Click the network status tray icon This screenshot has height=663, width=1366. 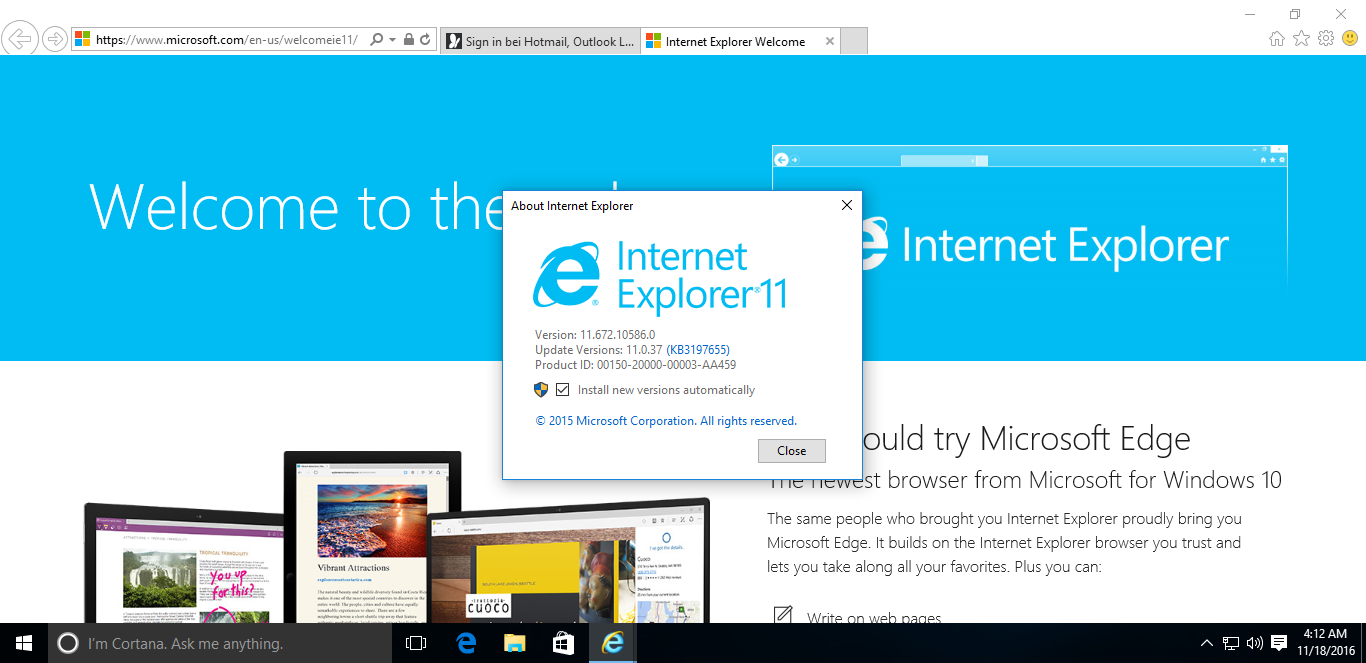[1231, 643]
